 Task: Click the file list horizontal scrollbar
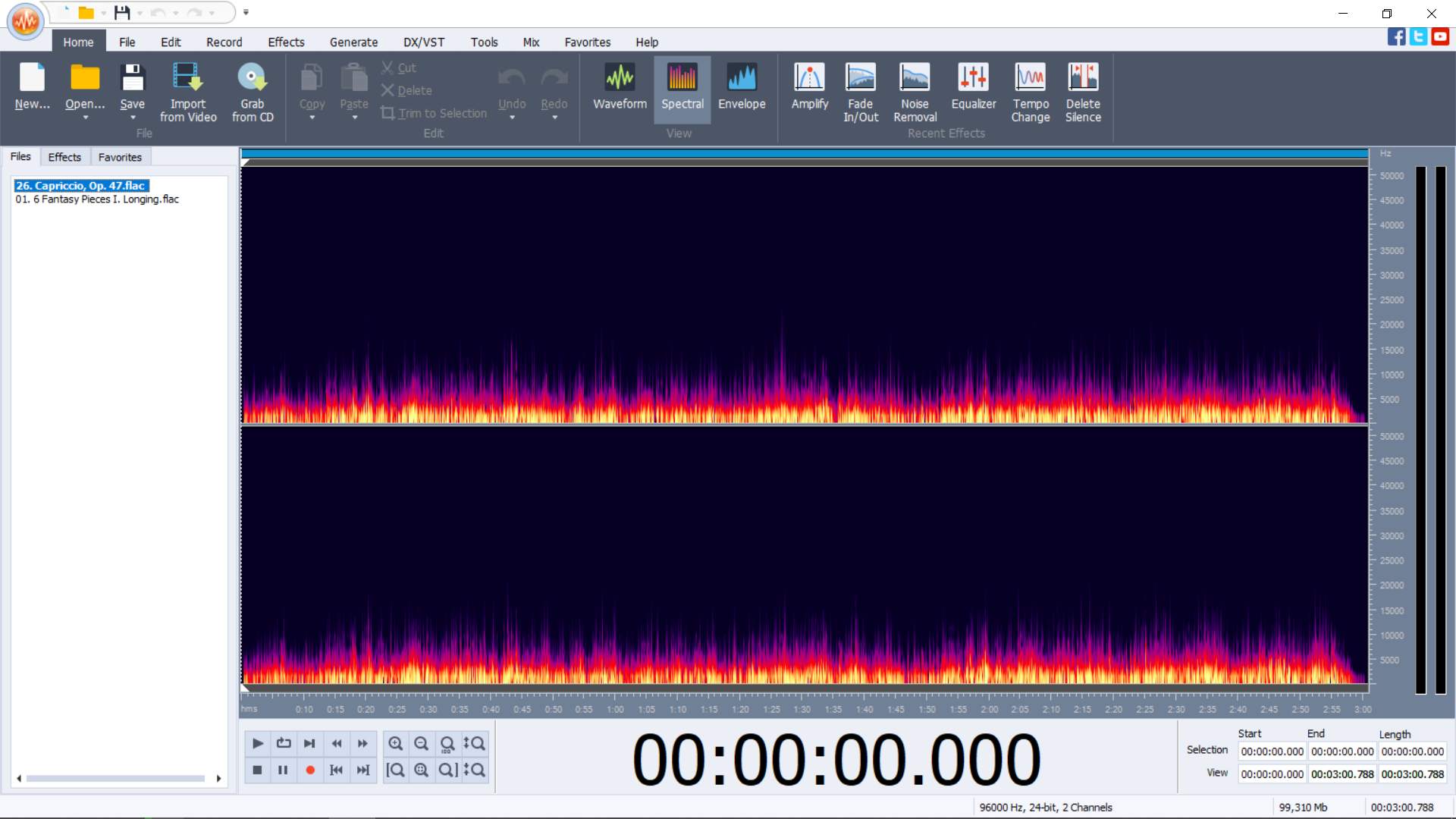pyautogui.click(x=115, y=779)
